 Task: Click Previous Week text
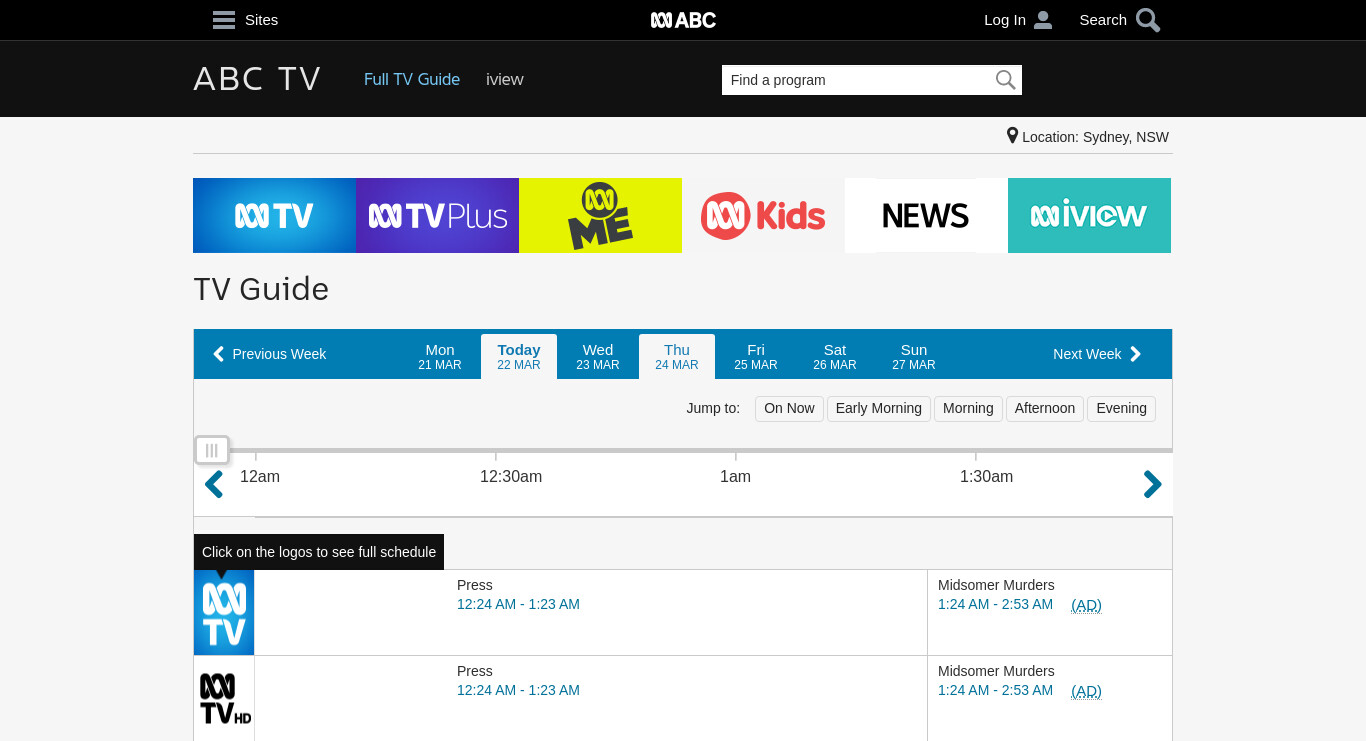click(x=279, y=354)
